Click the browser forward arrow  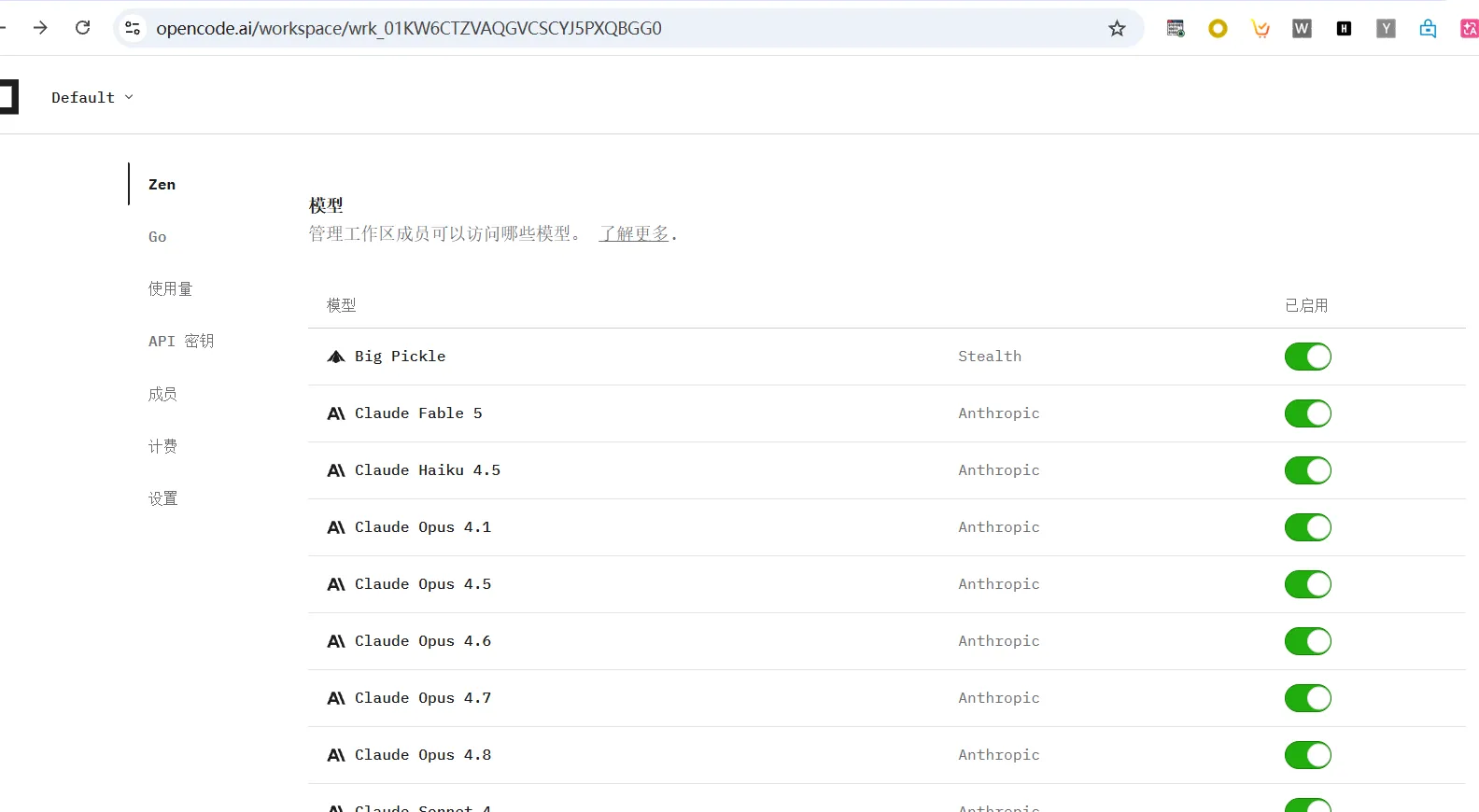[40, 28]
